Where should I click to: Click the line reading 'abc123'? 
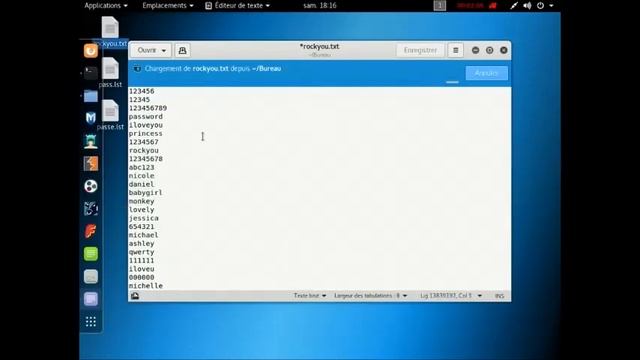click(142, 167)
